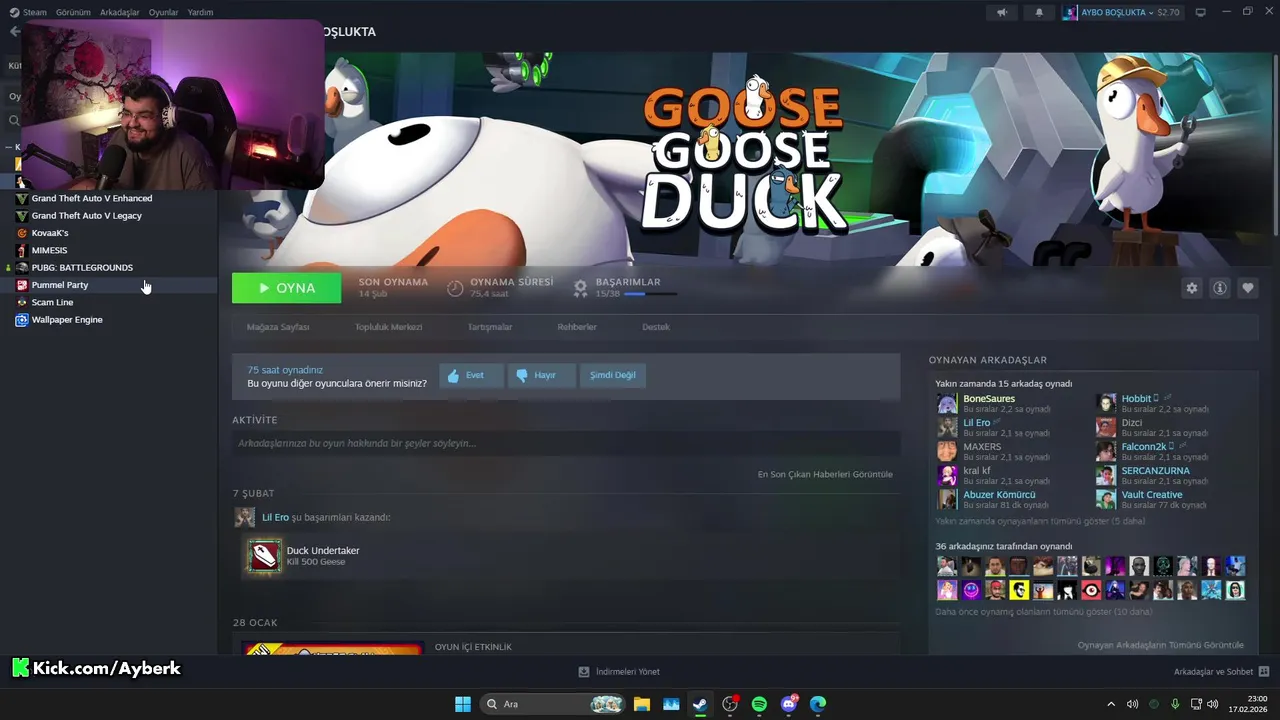The width and height of the screenshot is (1280, 720).
Task: Open İndirmeleri Yönet downloads manager
Action: pyautogui.click(x=619, y=672)
